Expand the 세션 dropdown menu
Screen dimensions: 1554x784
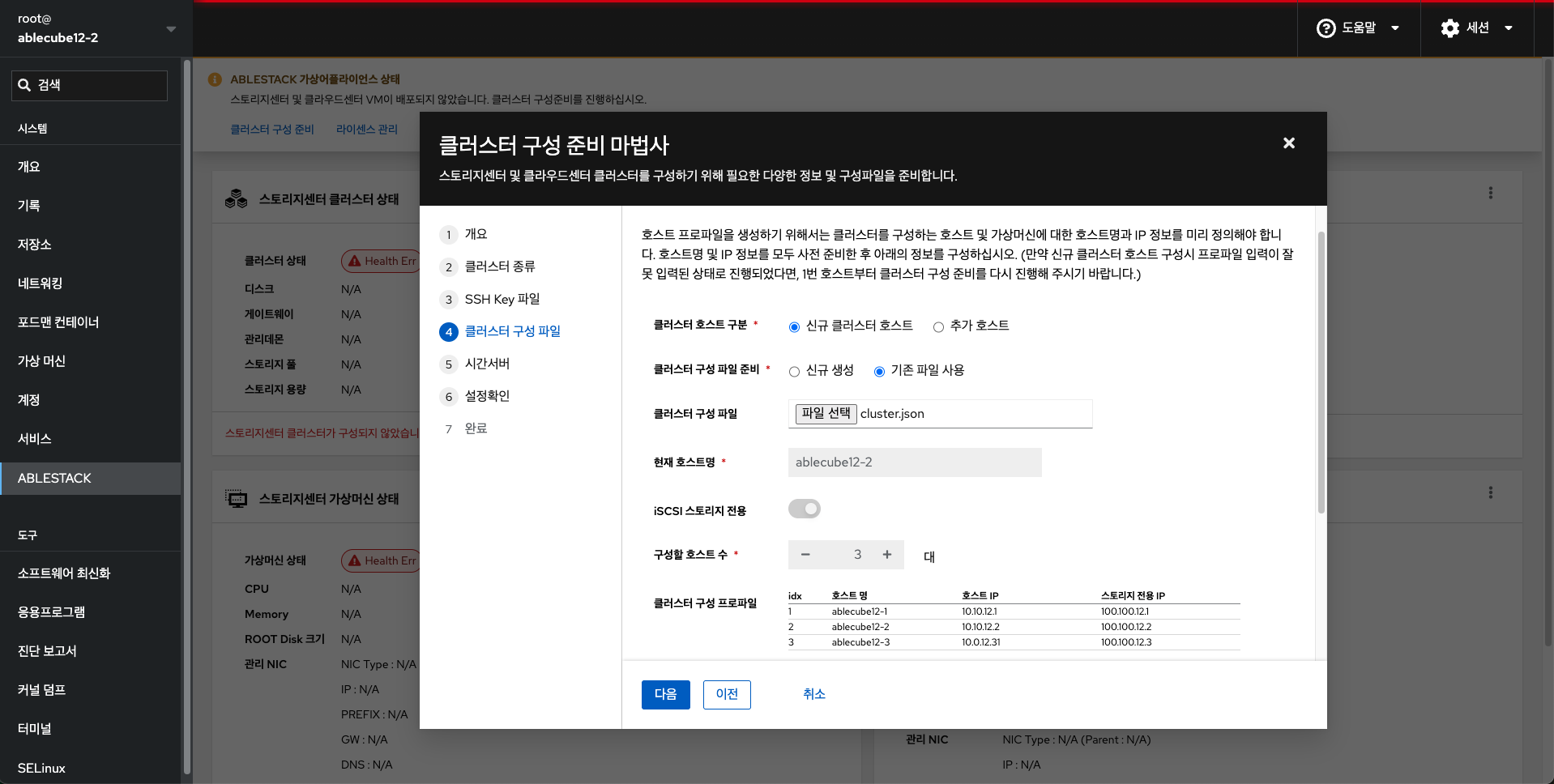(x=1509, y=28)
